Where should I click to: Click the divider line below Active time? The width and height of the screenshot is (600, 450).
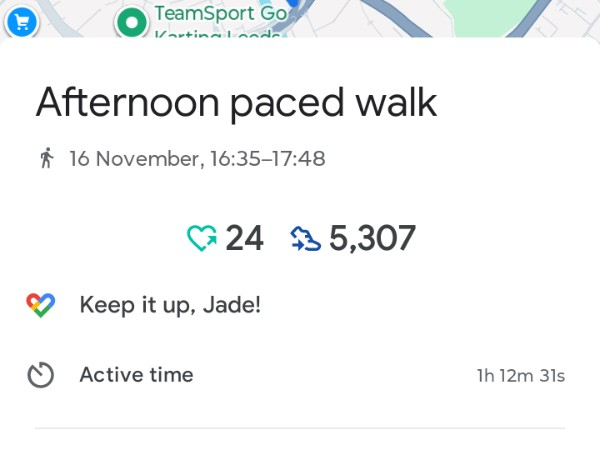(x=300, y=428)
